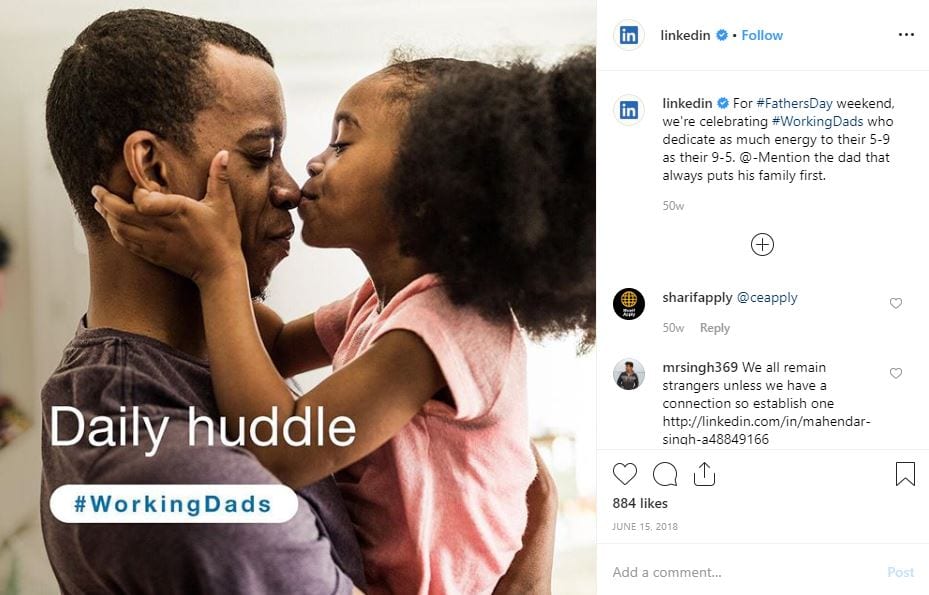Open LinkedIn avatar beside the caption
The image size is (929, 595).
[629, 110]
